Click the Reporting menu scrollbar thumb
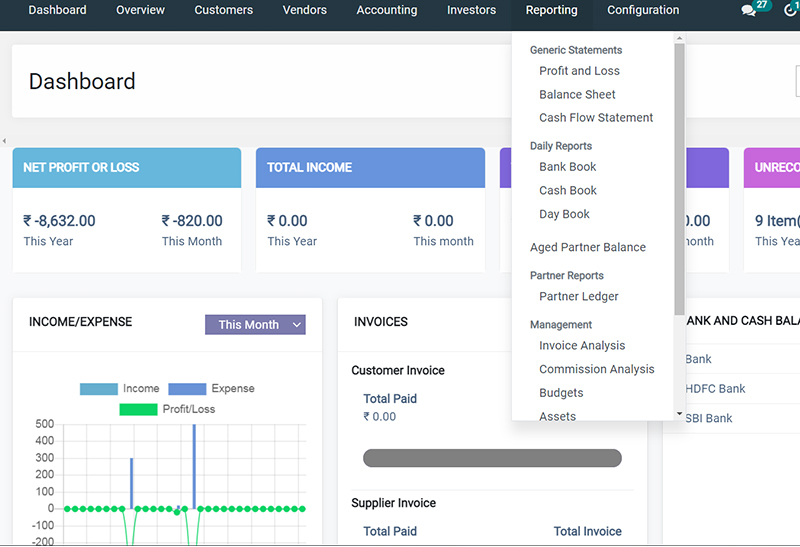 pyautogui.click(x=679, y=179)
